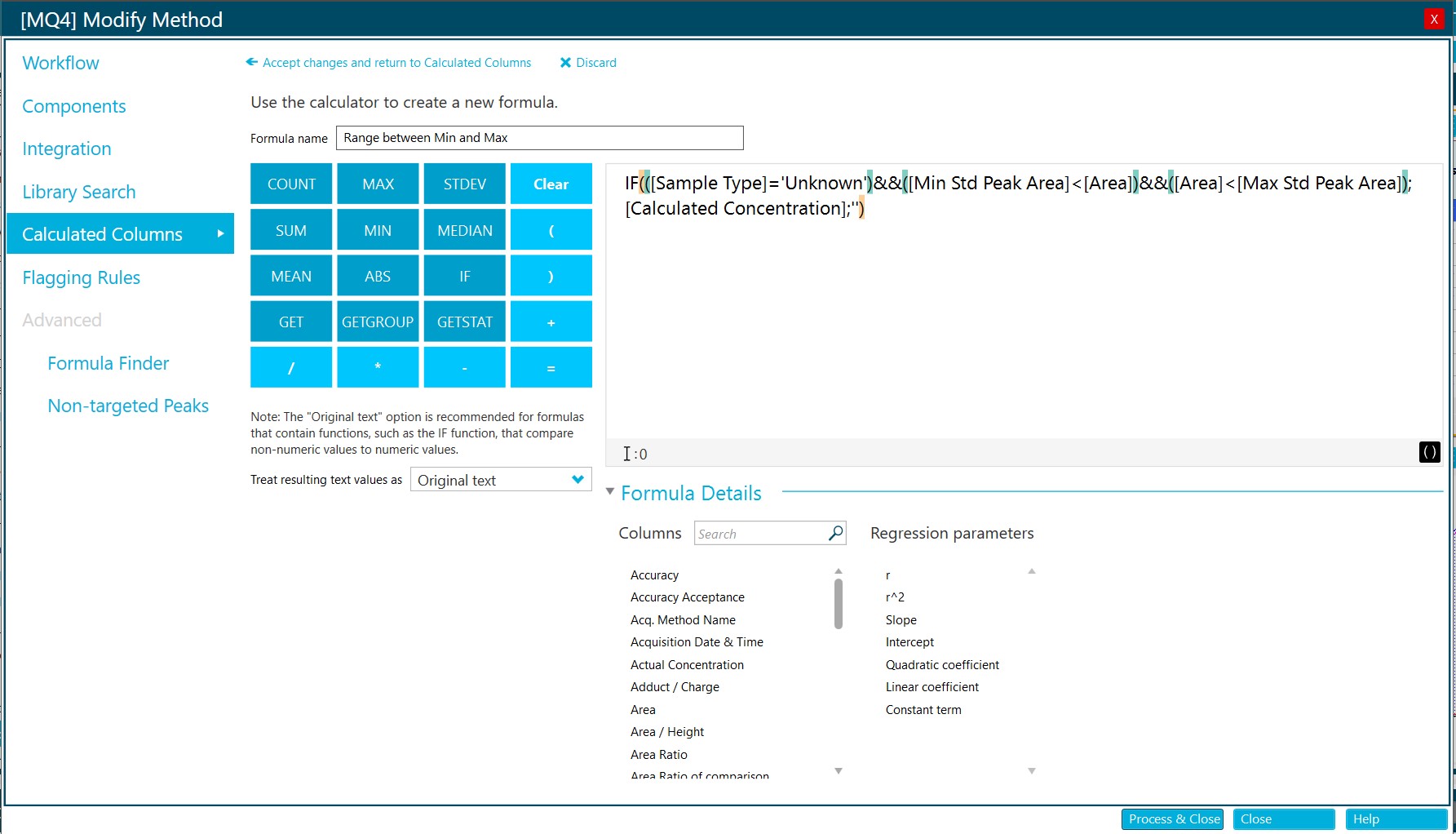Select Area in Columns list
Screen dimensions: 1456x834
tap(643, 710)
